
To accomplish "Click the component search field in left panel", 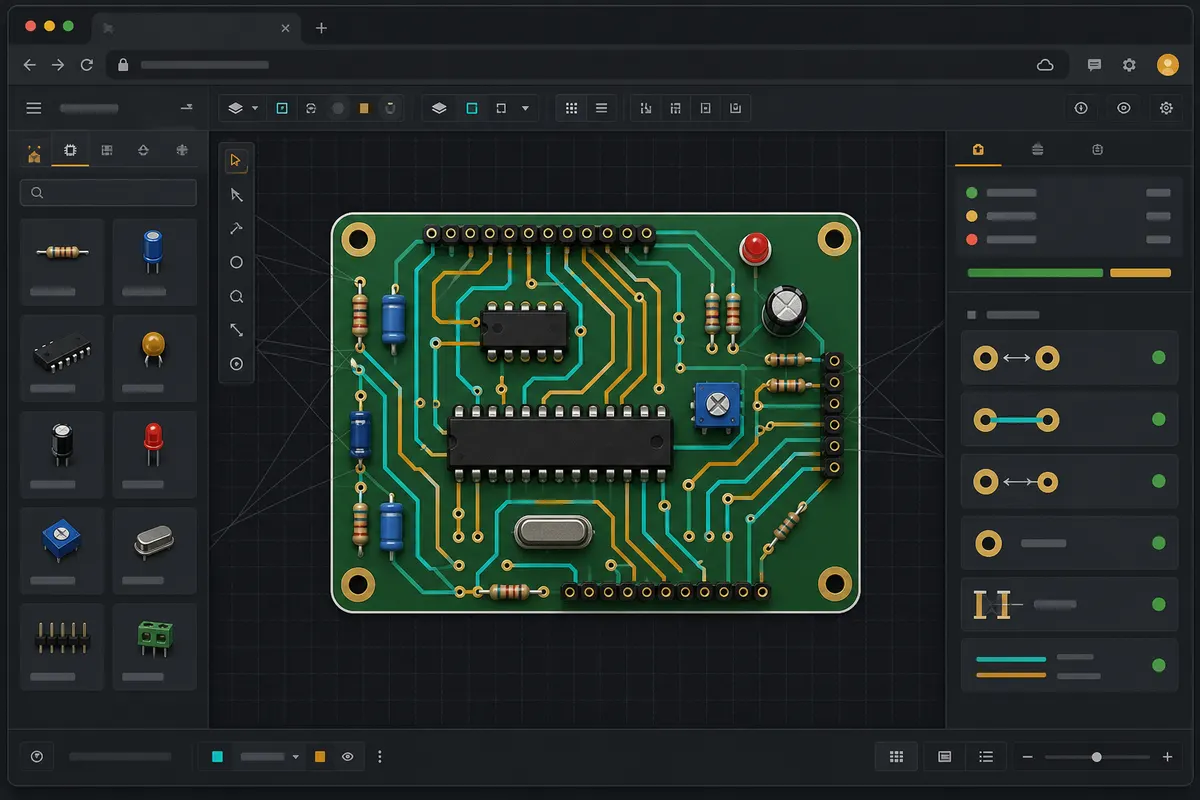I will click(108, 193).
